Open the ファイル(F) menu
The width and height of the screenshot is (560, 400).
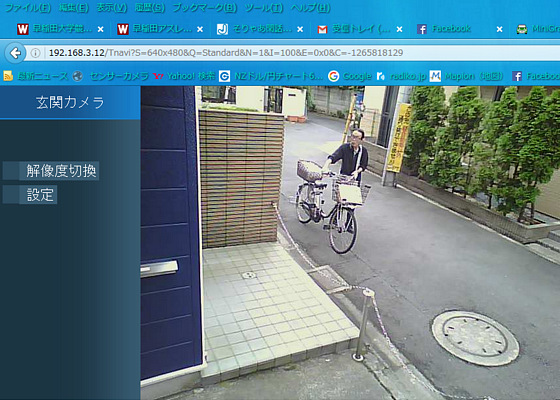(28, 8)
